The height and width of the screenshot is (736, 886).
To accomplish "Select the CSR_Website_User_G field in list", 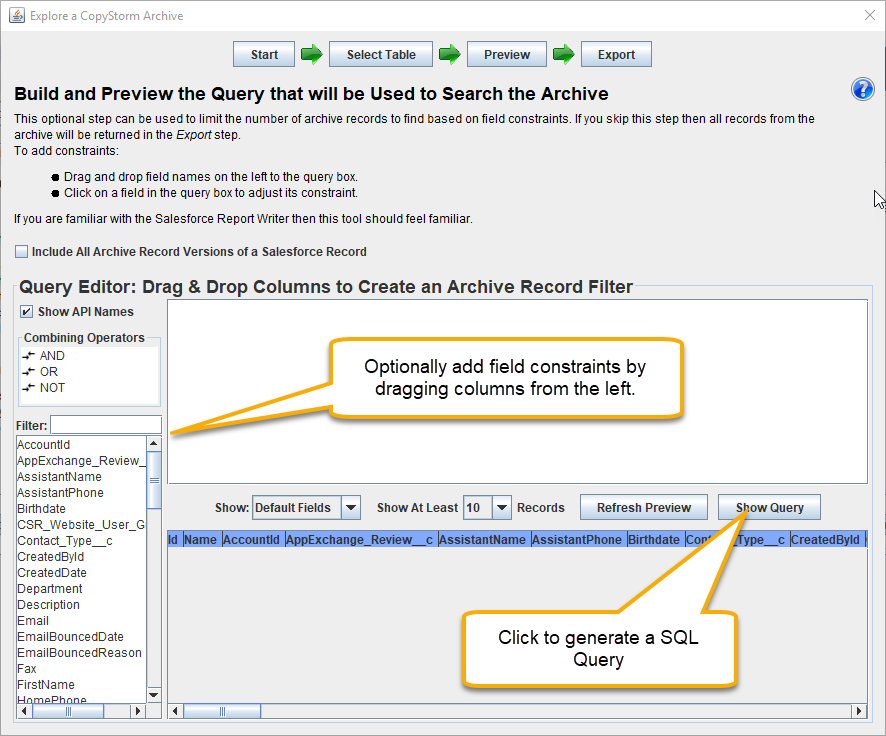I will click(x=81, y=525).
